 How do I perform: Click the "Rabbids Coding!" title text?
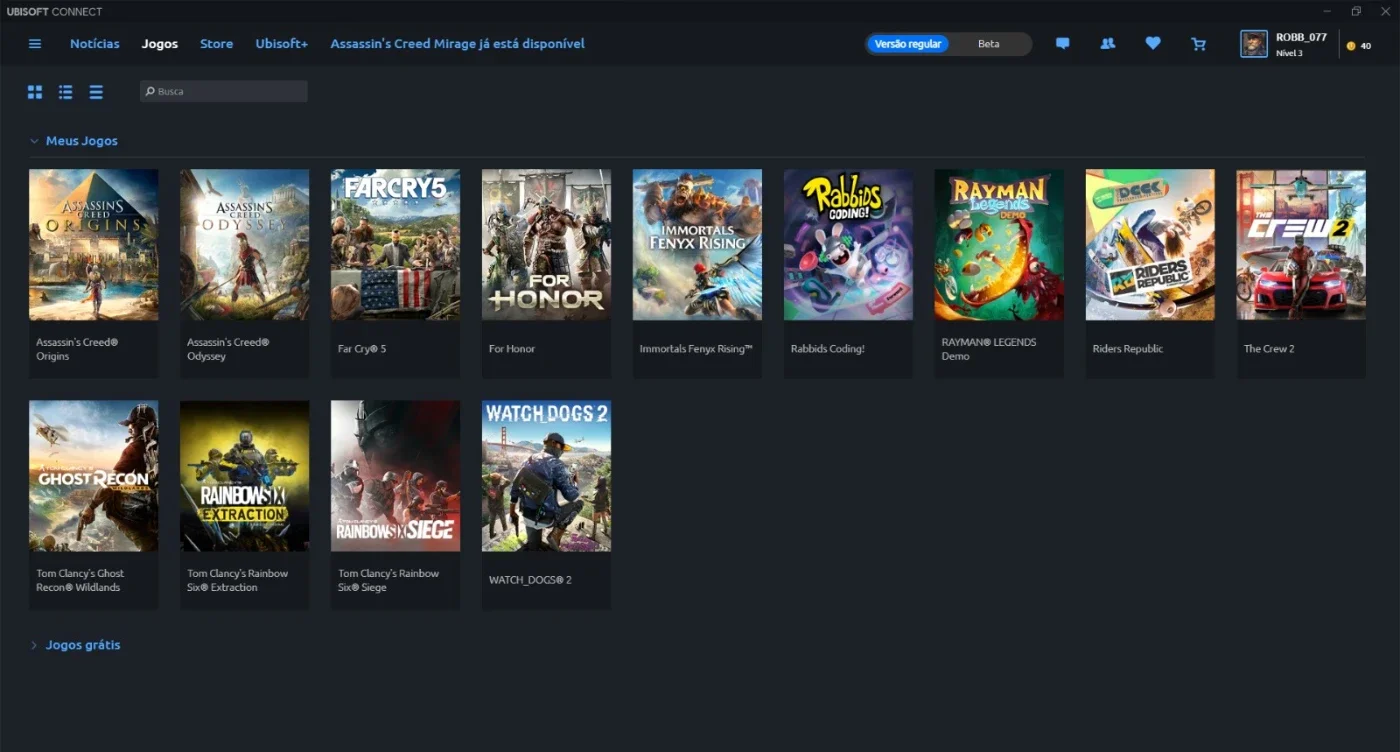(828, 349)
